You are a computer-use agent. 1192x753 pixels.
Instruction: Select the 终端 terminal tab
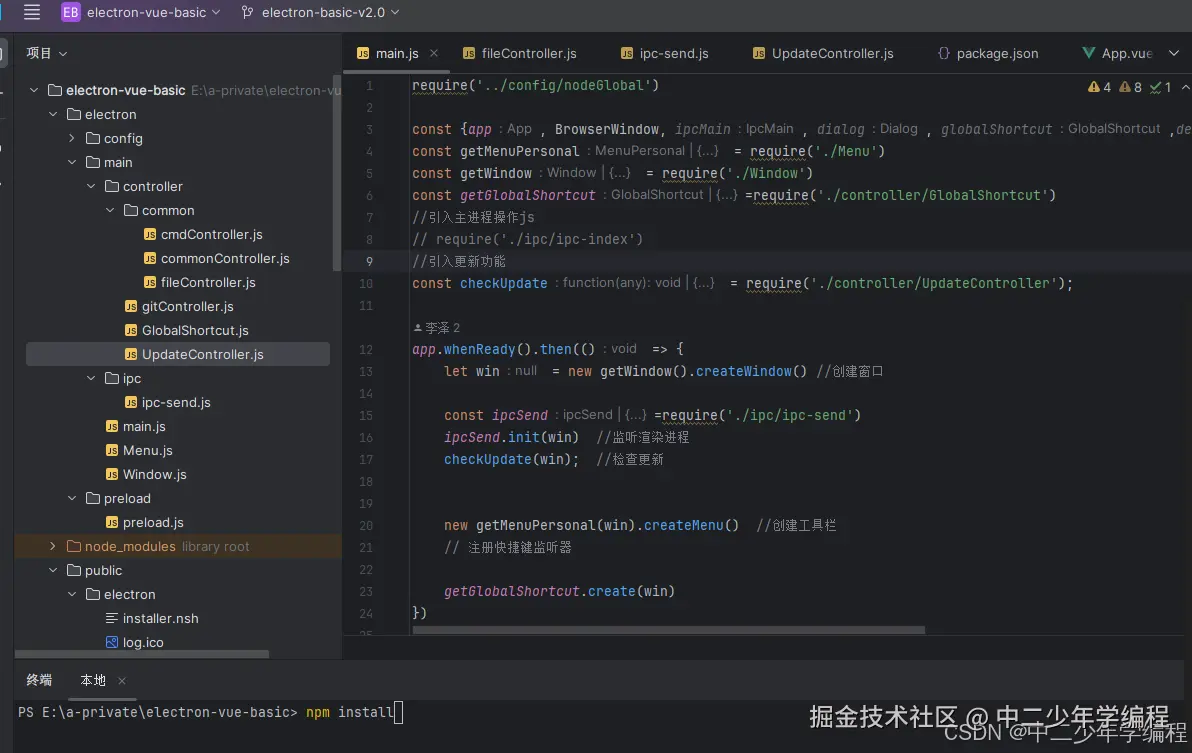pyautogui.click(x=40, y=680)
